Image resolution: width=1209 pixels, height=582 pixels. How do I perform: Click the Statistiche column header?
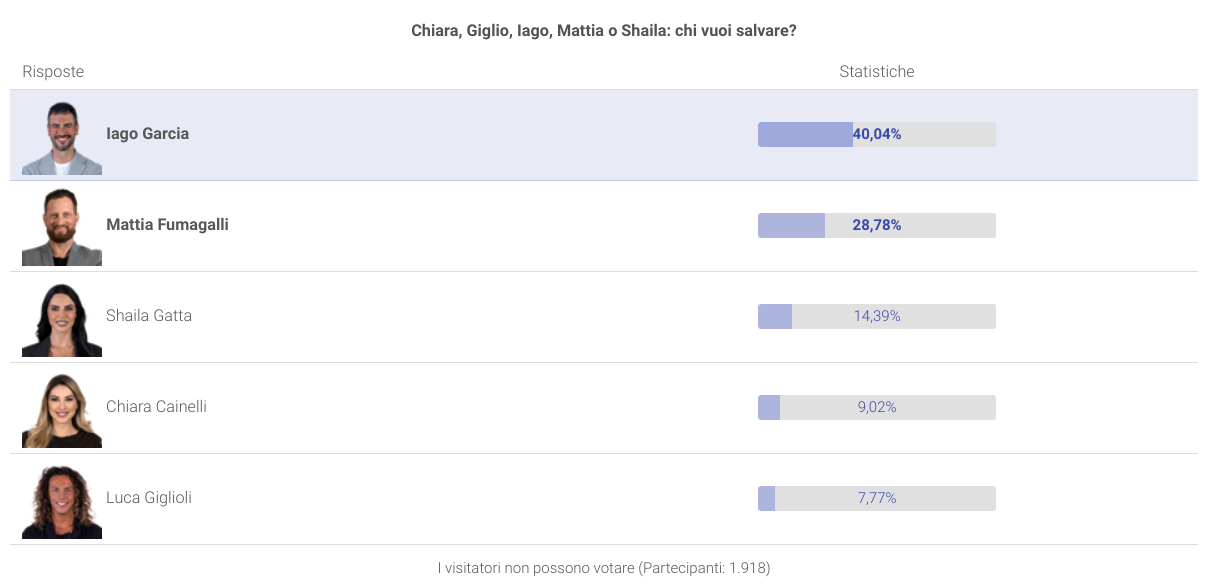tap(877, 72)
